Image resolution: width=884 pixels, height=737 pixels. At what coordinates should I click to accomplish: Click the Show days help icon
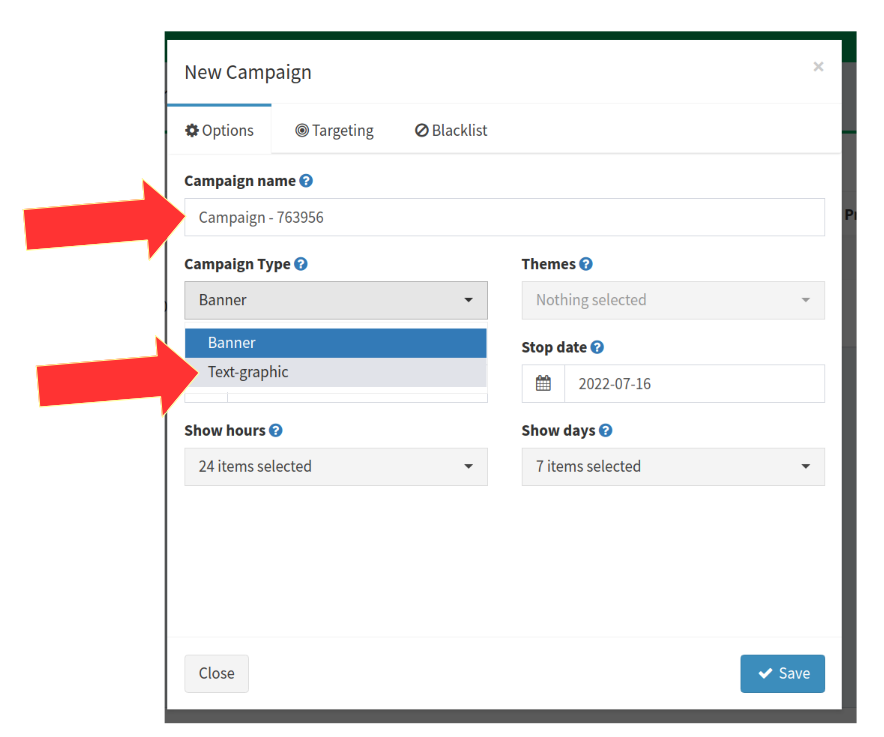point(605,431)
